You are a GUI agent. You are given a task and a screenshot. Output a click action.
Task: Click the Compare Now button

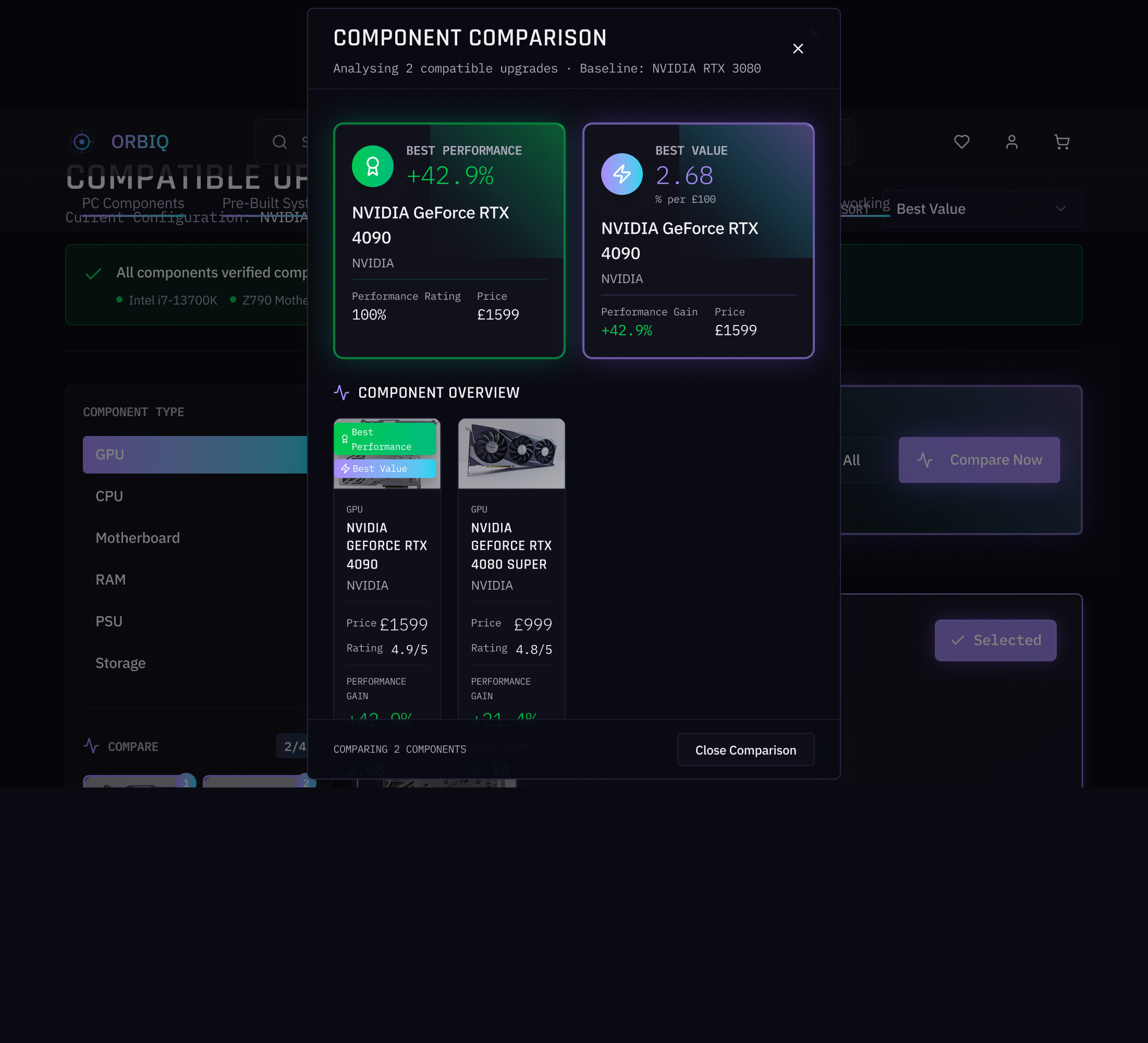[979, 459]
